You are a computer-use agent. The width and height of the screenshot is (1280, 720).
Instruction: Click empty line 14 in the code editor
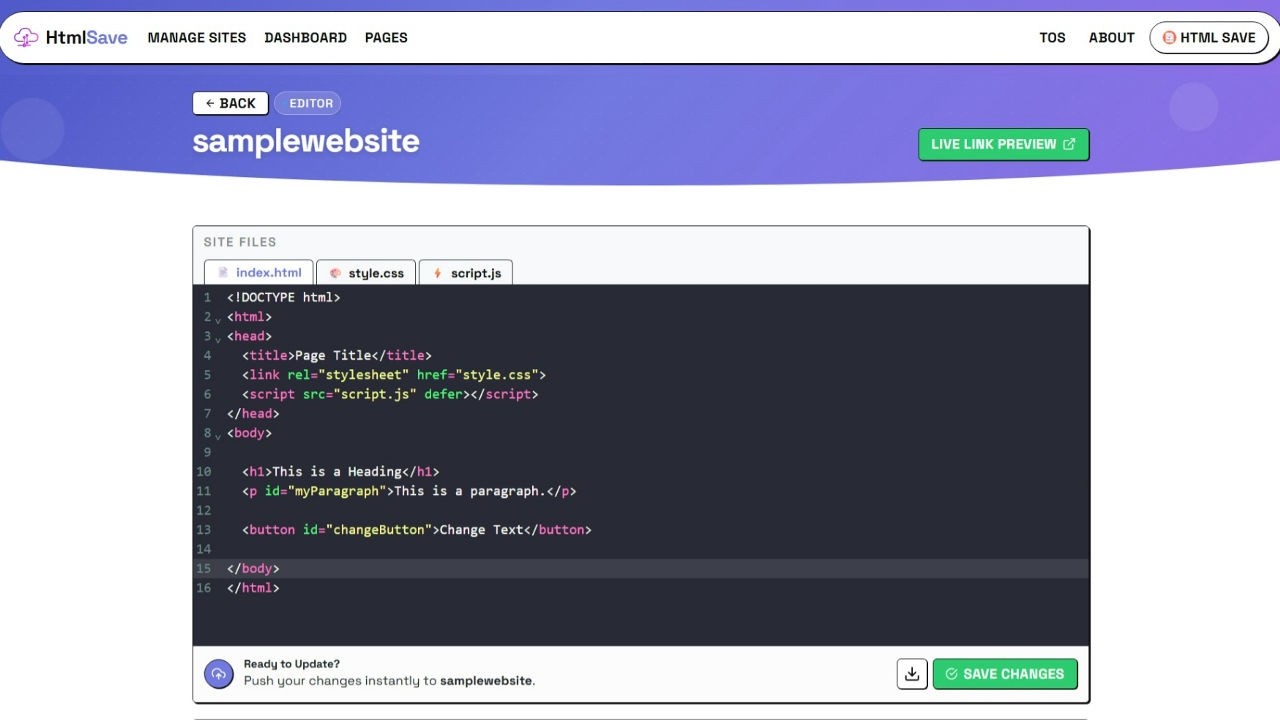[657, 549]
